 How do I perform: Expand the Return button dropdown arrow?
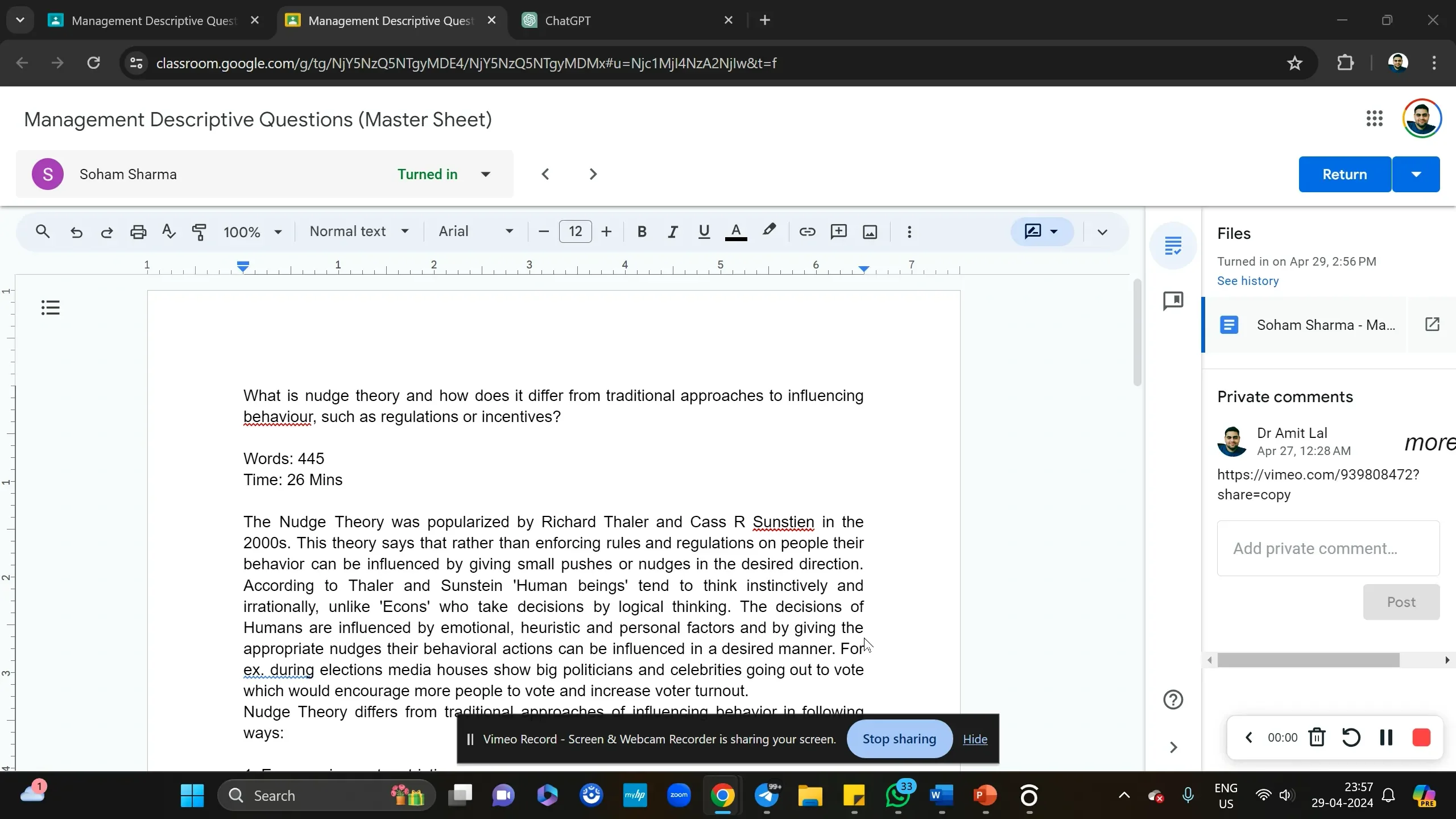1420,174
